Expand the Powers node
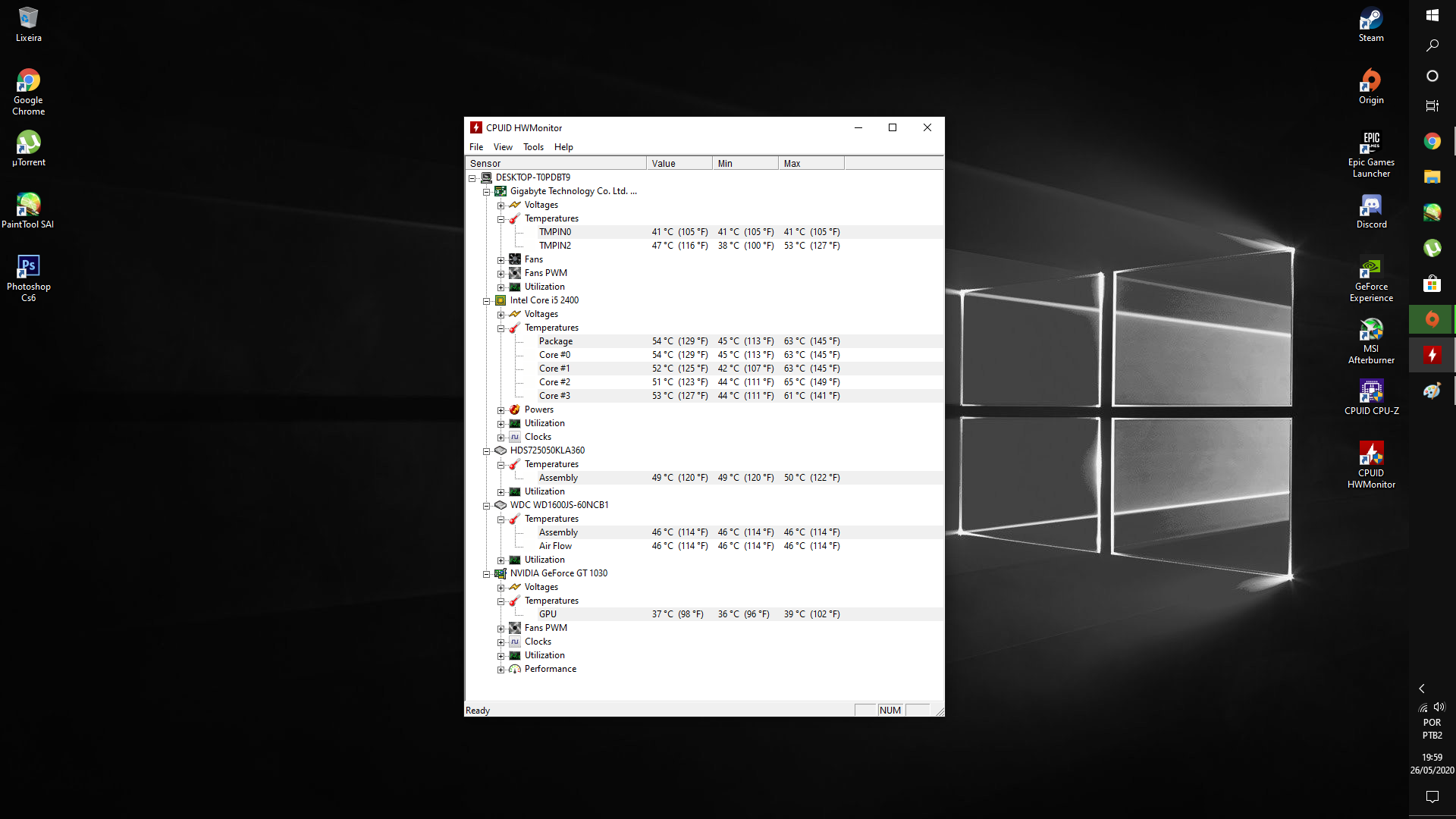Viewport: 1456px width, 819px height. click(x=500, y=410)
